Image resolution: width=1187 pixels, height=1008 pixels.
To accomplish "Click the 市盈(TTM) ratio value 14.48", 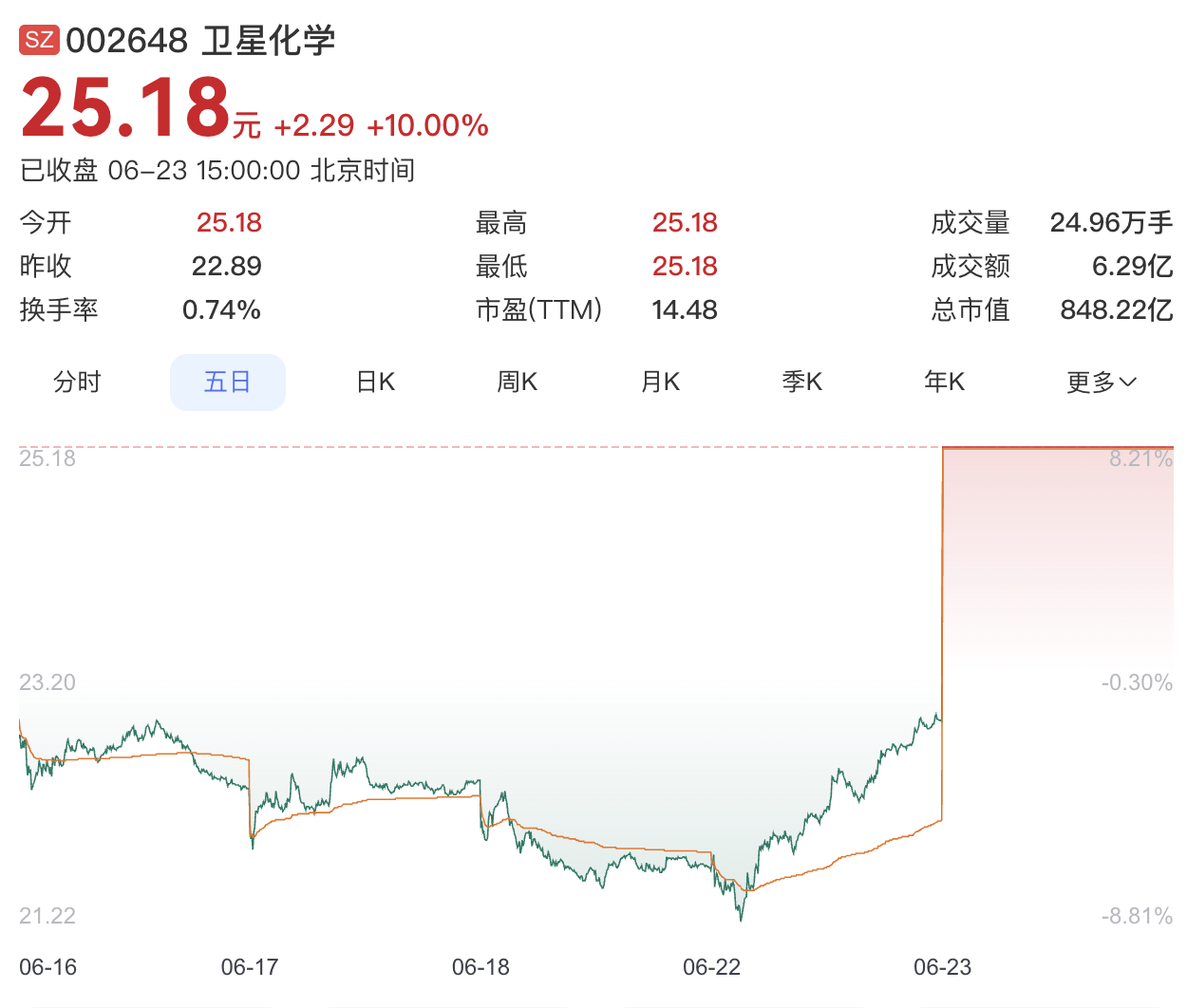I will coord(685,309).
